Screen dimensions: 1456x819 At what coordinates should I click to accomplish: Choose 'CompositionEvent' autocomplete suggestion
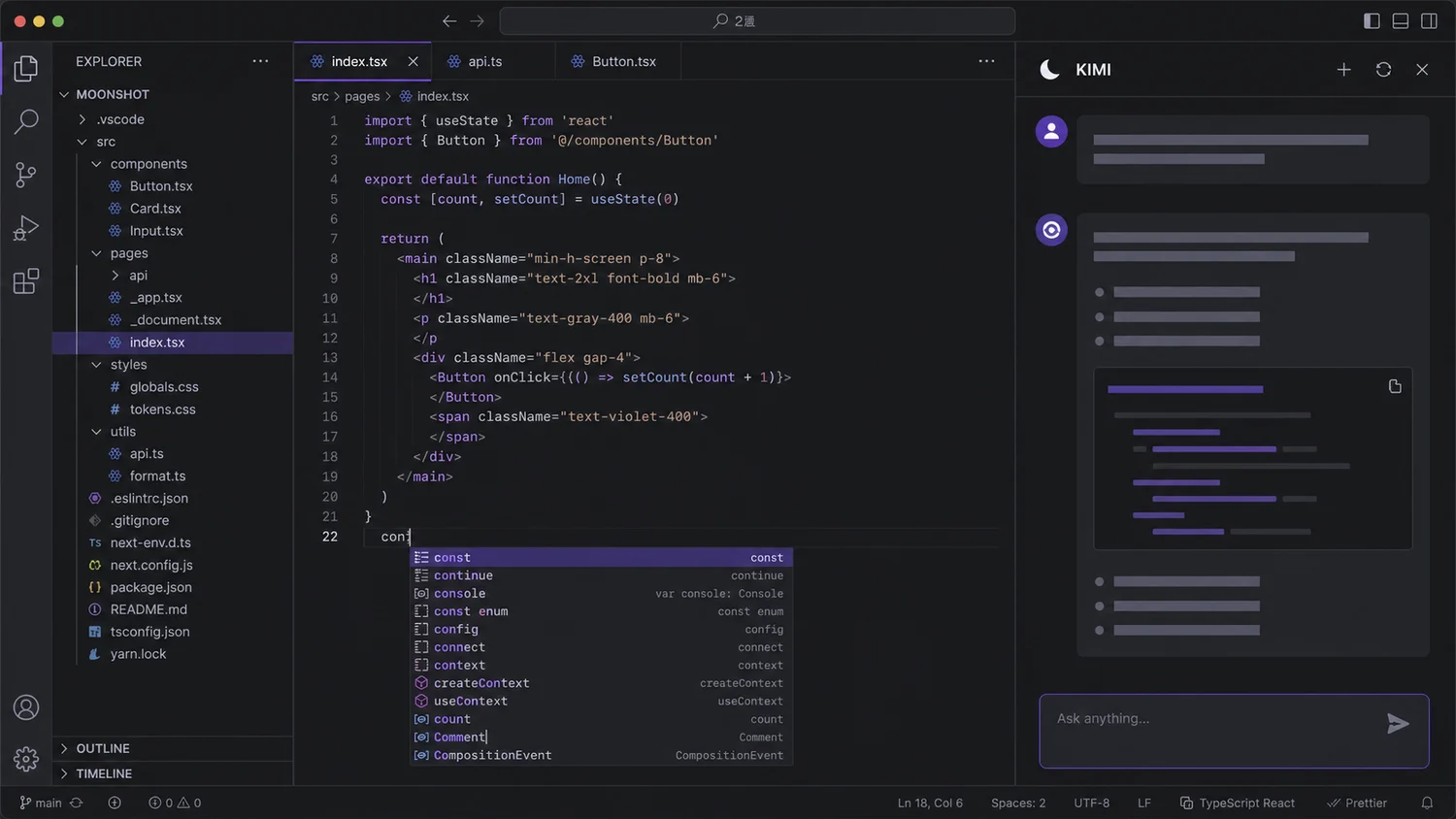(602, 755)
